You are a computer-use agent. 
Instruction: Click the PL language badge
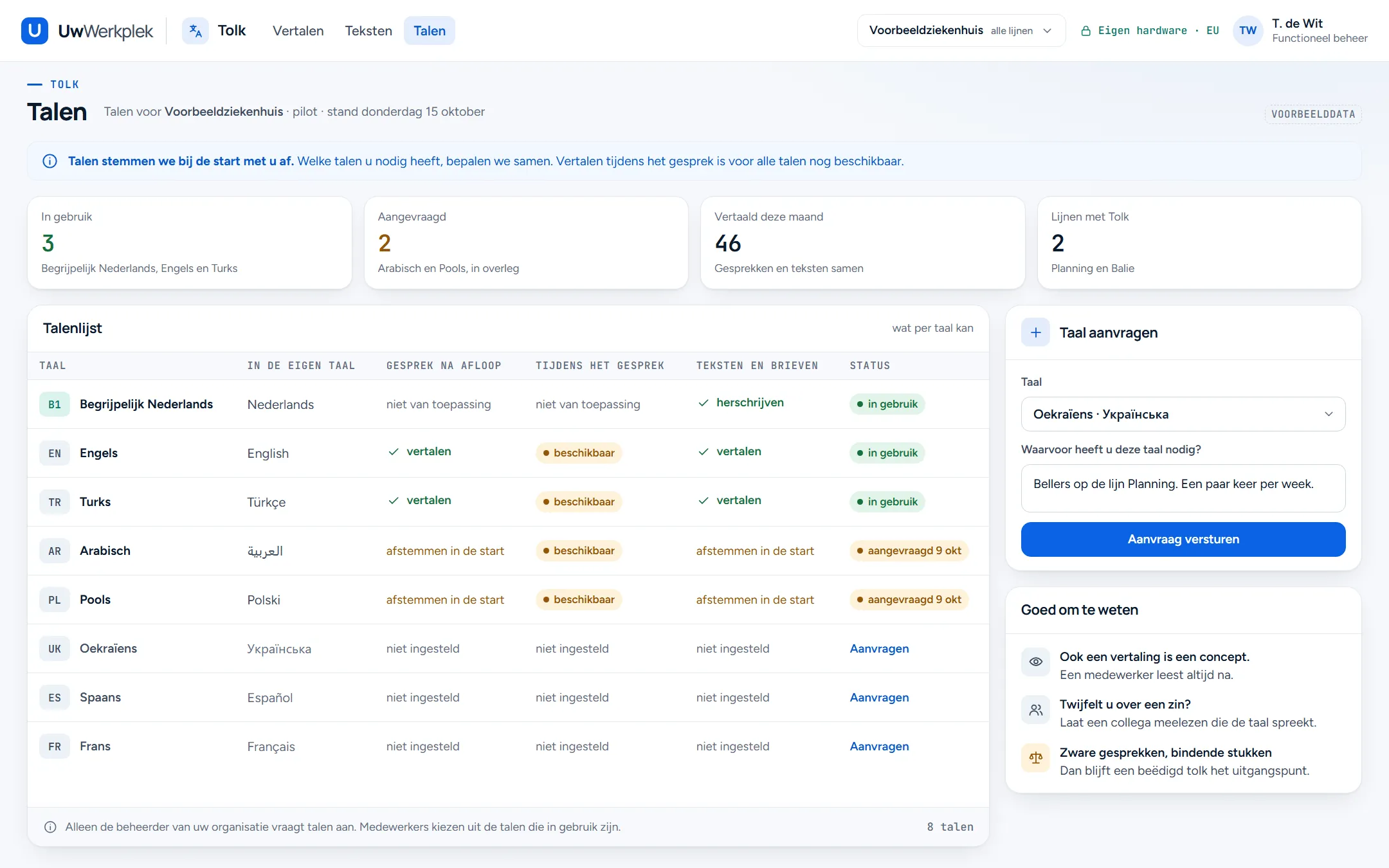55,600
